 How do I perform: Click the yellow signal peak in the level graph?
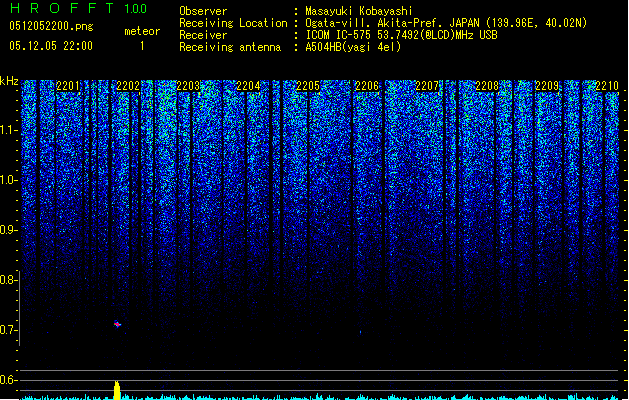pyautogui.click(x=117, y=390)
